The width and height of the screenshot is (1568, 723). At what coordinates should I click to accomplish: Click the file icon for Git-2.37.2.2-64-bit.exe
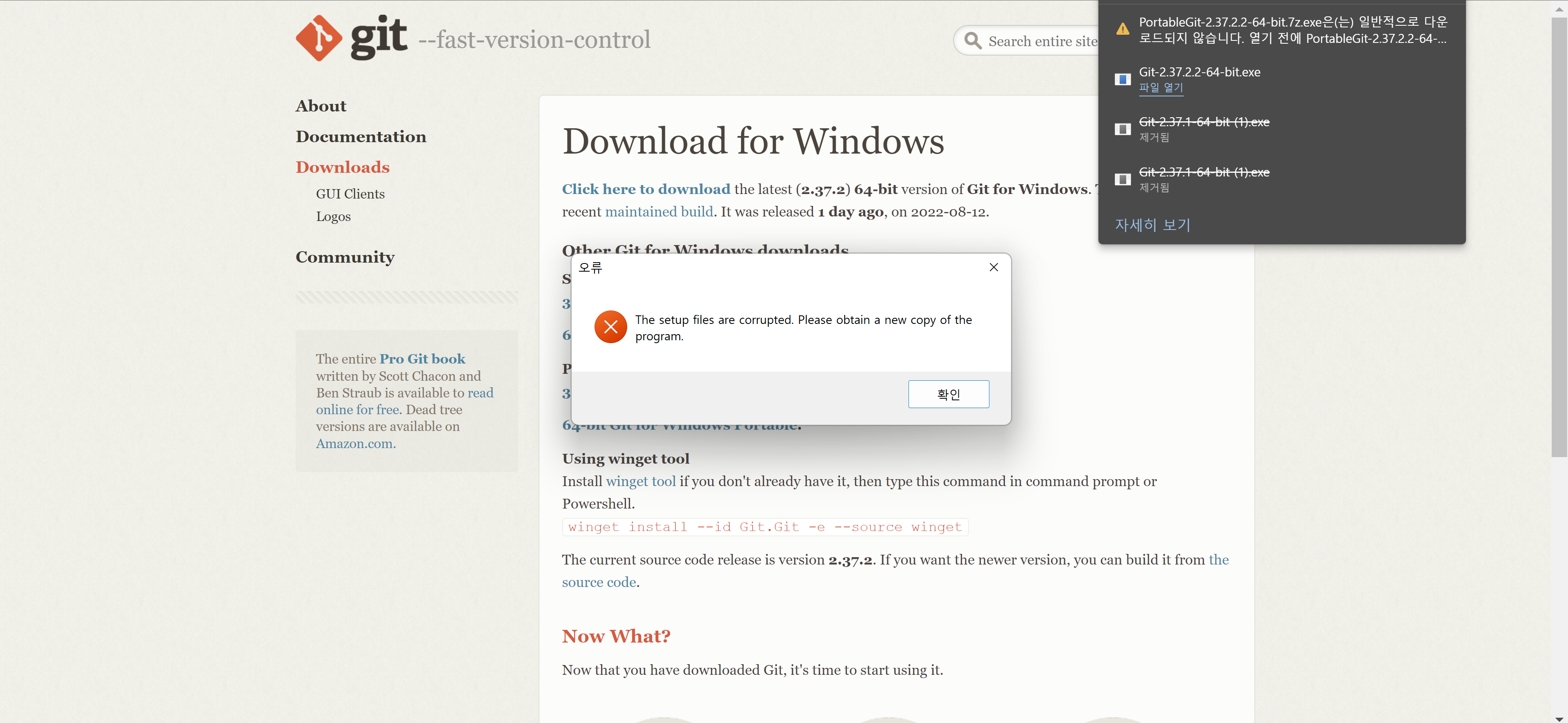[x=1123, y=79]
